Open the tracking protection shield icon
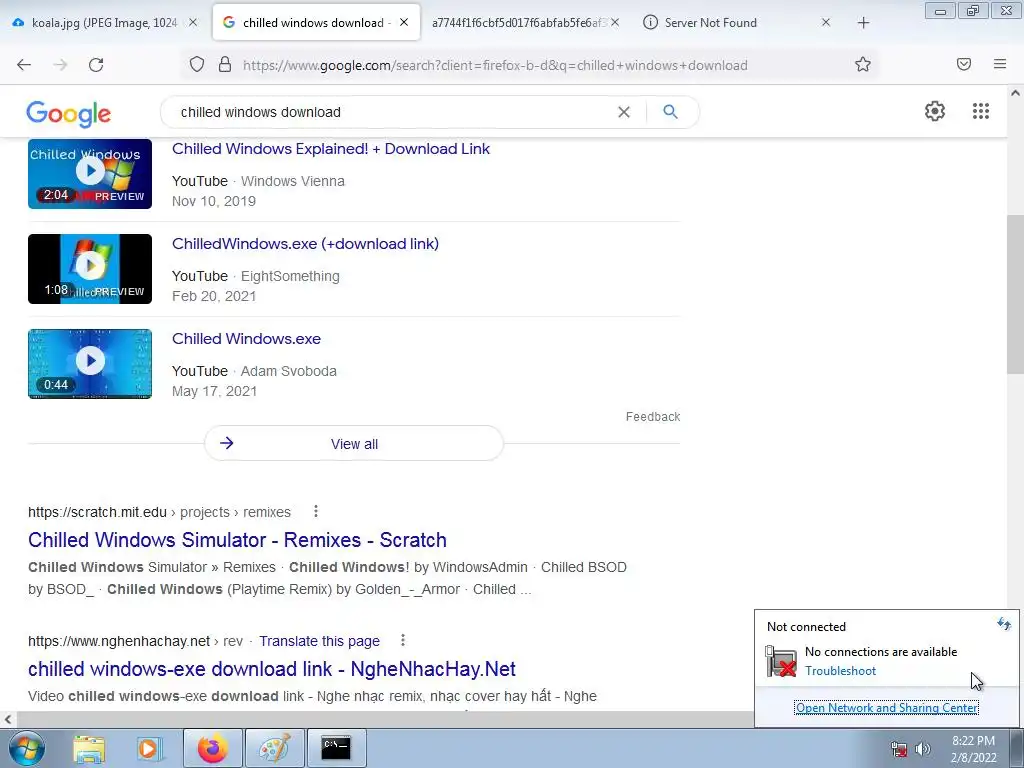The image size is (1024, 768). (x=197, y=65)
